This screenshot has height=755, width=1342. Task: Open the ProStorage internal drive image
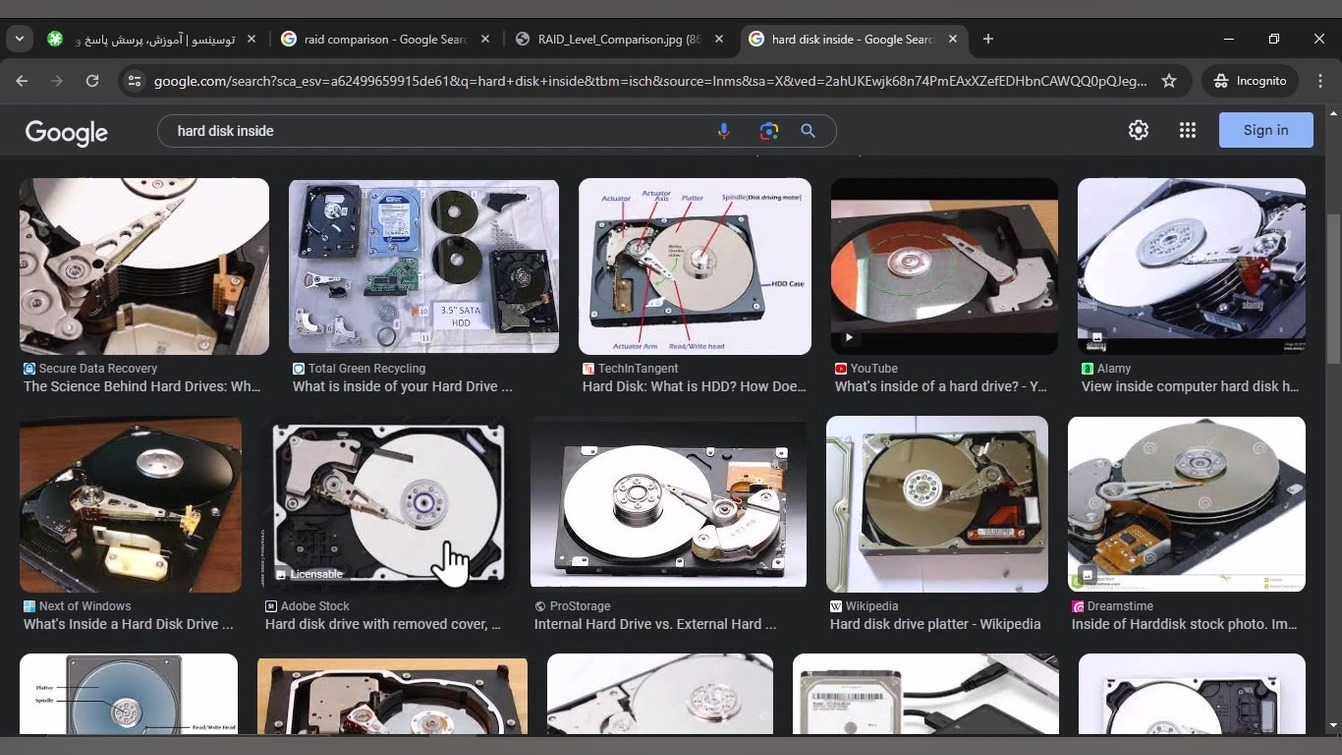click(x=668, y=503)
